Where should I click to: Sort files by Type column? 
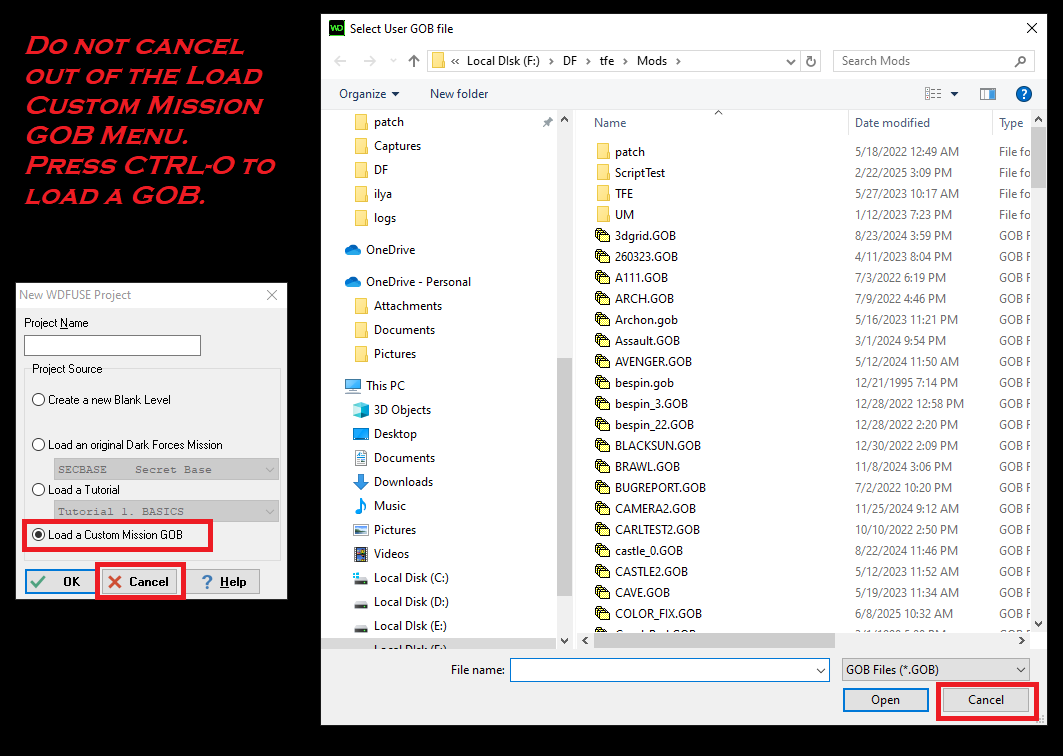pyautogui.click(x=1011, y=123)
